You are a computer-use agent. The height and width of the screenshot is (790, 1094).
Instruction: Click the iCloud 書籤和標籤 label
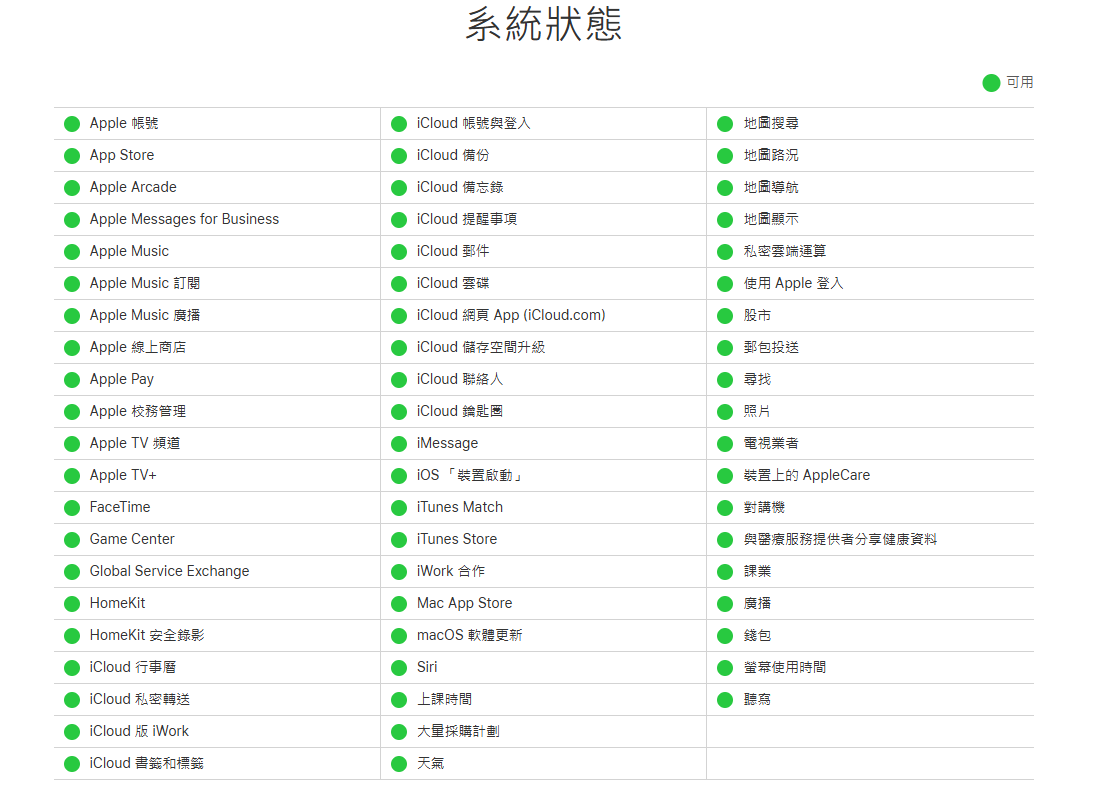(147, 763)
